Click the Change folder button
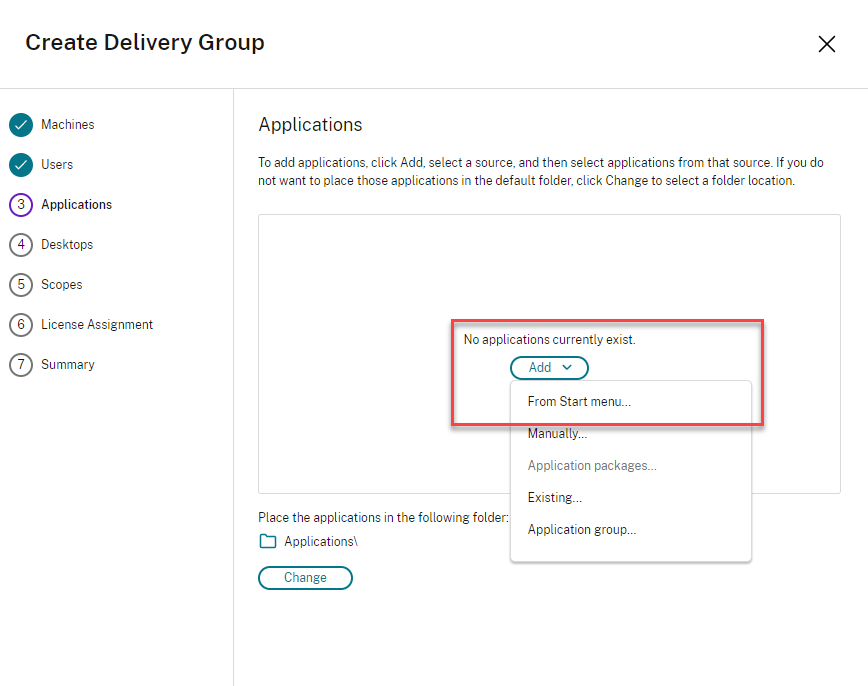This screenshot has width=868, height=686. click(305, 578)
